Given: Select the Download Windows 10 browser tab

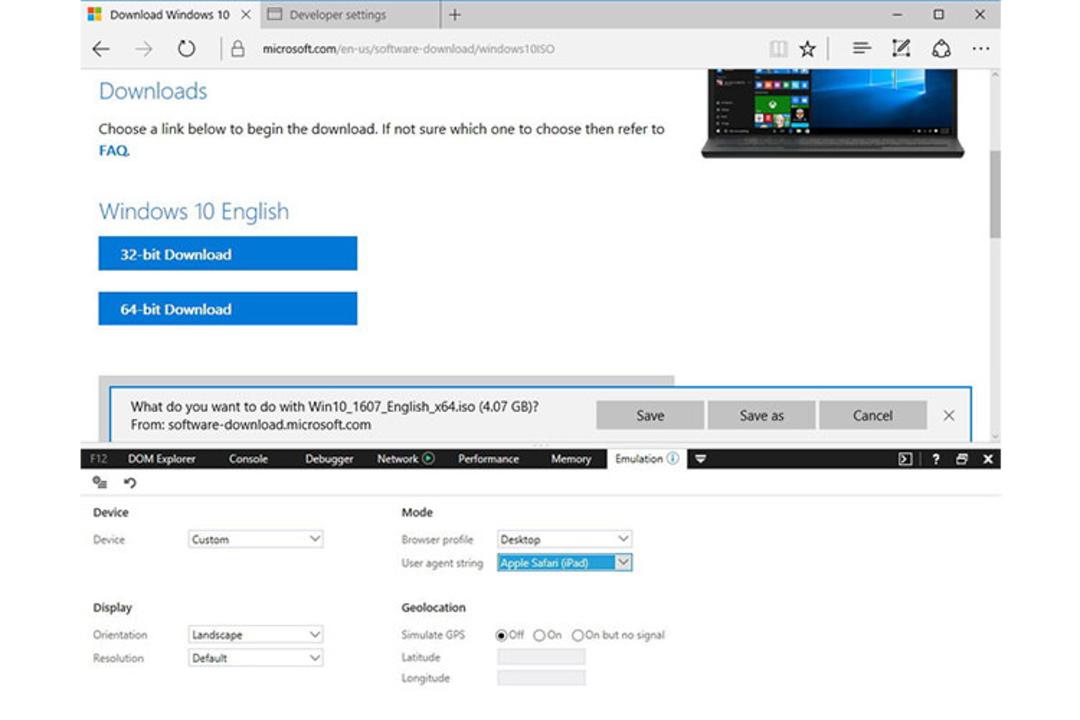Looking at the screenshot, I should point(169,14).
